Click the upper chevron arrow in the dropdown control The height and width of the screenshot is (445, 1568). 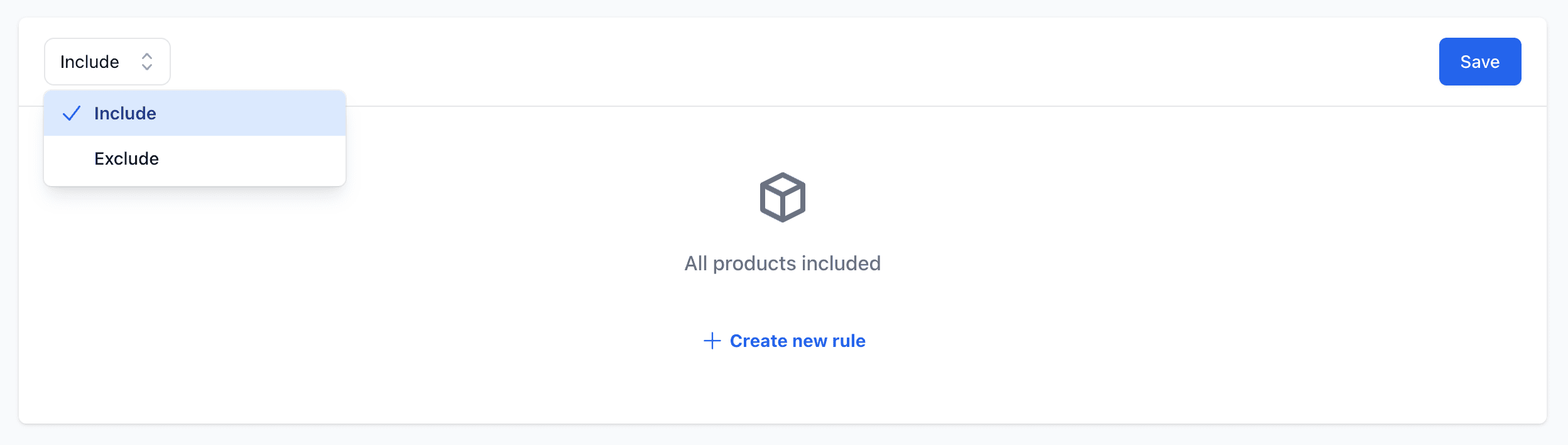[x=147, y=56]
